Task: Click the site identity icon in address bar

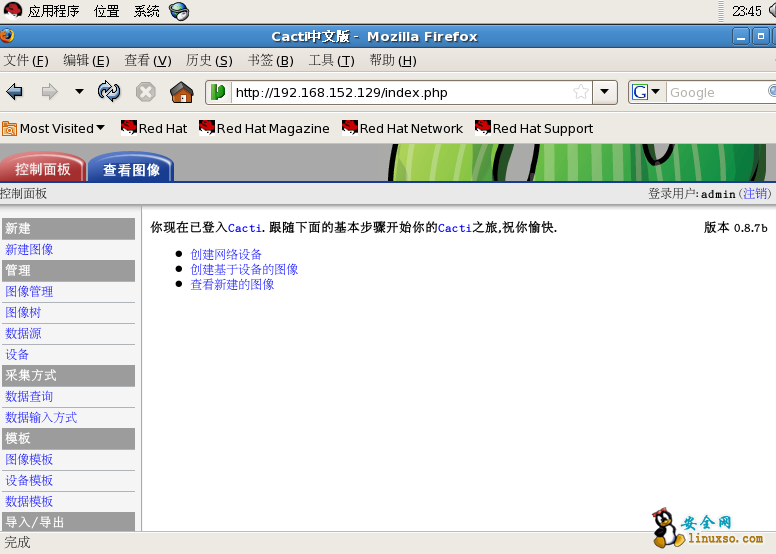Action: pos(218,92)
